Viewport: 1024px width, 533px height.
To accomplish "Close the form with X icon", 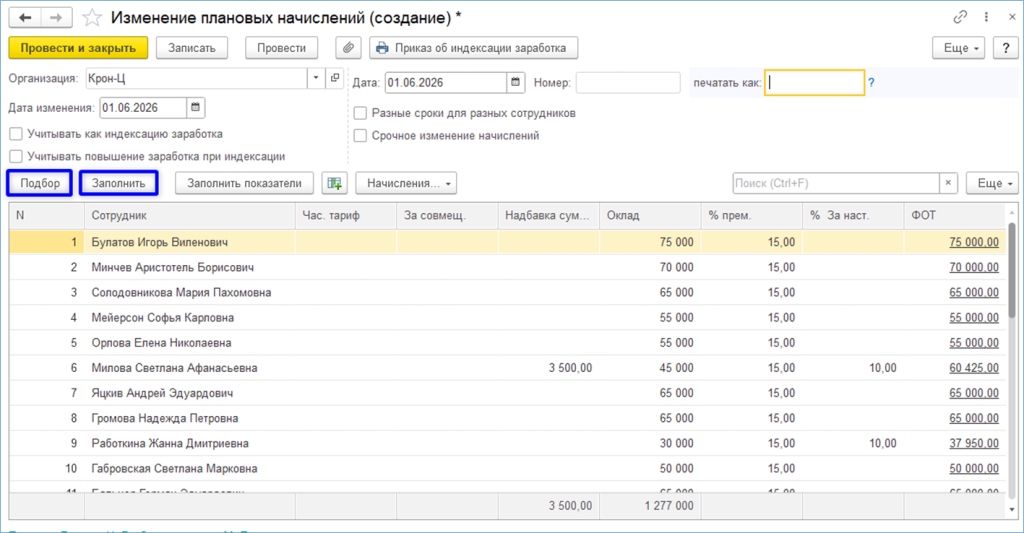I will click(x=1012, y=17).
